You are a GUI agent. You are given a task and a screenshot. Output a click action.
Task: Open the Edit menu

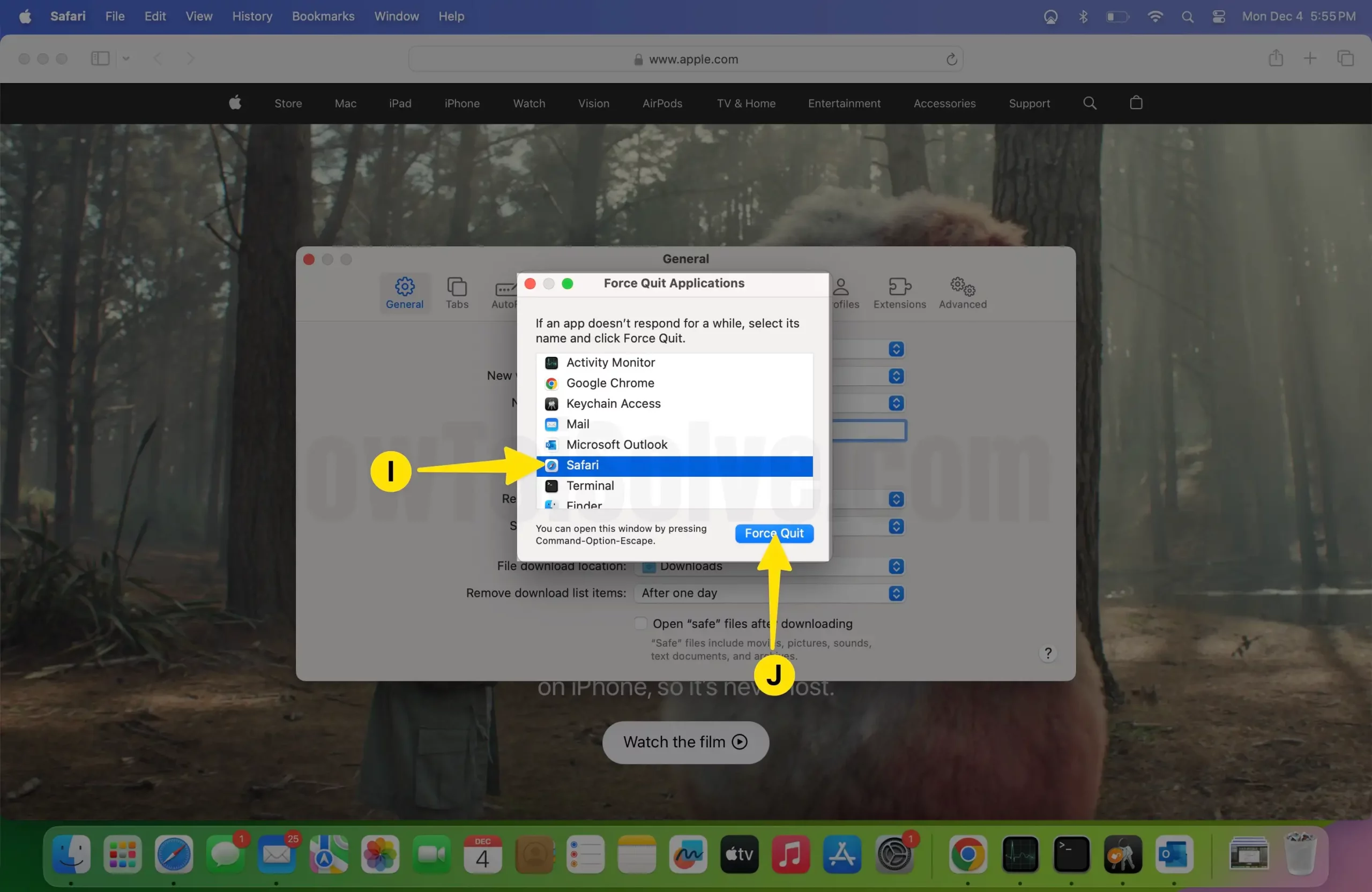pyautogui.click(x=154, y=16)
